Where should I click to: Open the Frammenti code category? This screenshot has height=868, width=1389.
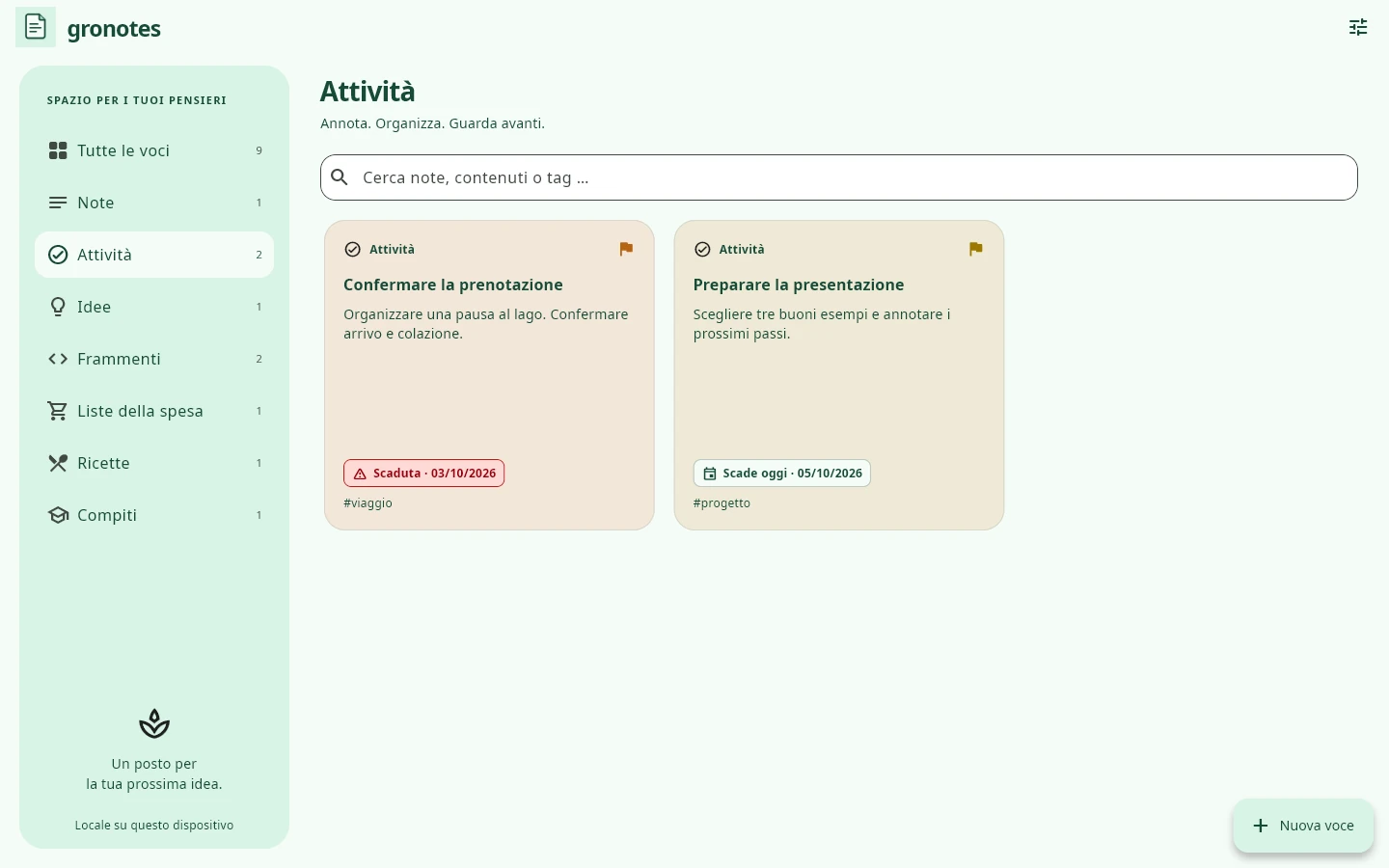[x=154, y=359]
